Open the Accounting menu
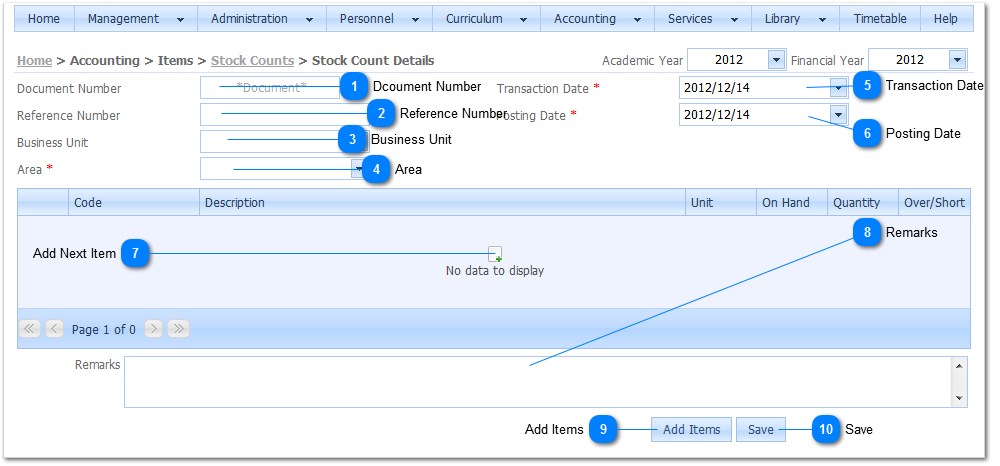The width and height of the screenshot is (1000, 466). tap(596, 19)
